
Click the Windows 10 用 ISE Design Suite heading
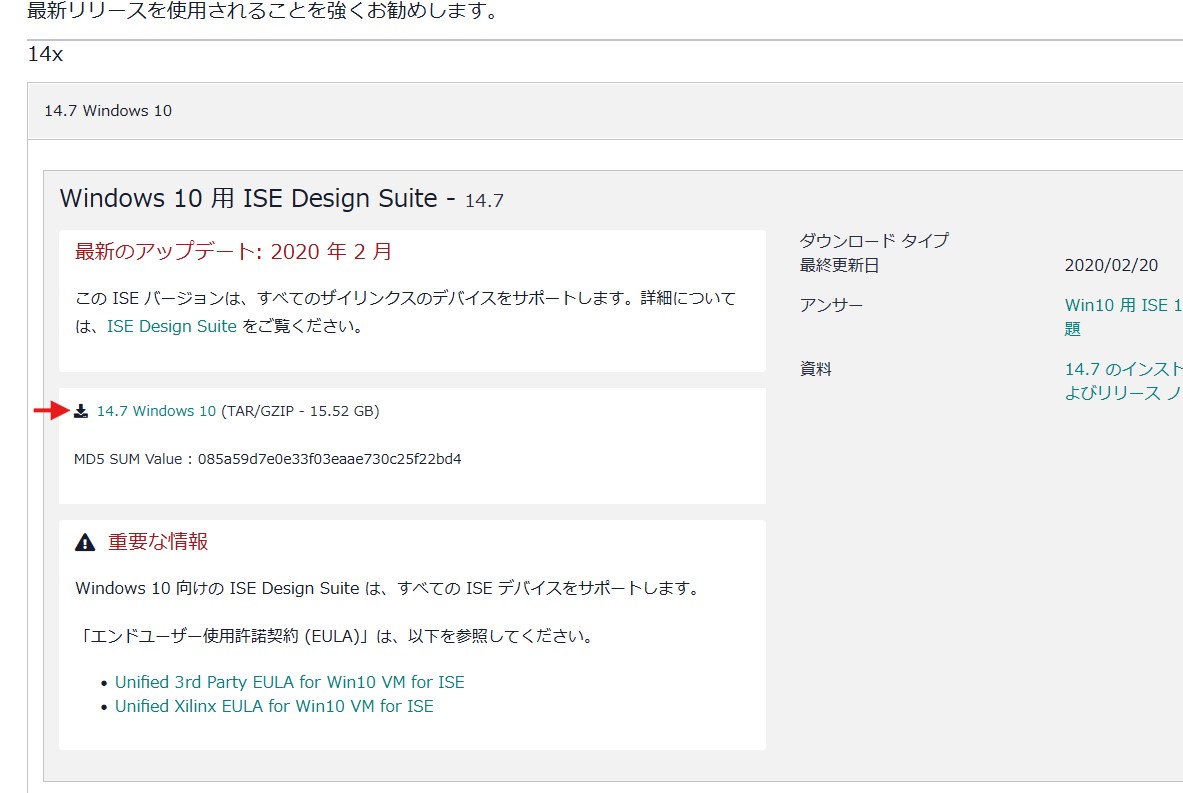(x=281, y=198)
